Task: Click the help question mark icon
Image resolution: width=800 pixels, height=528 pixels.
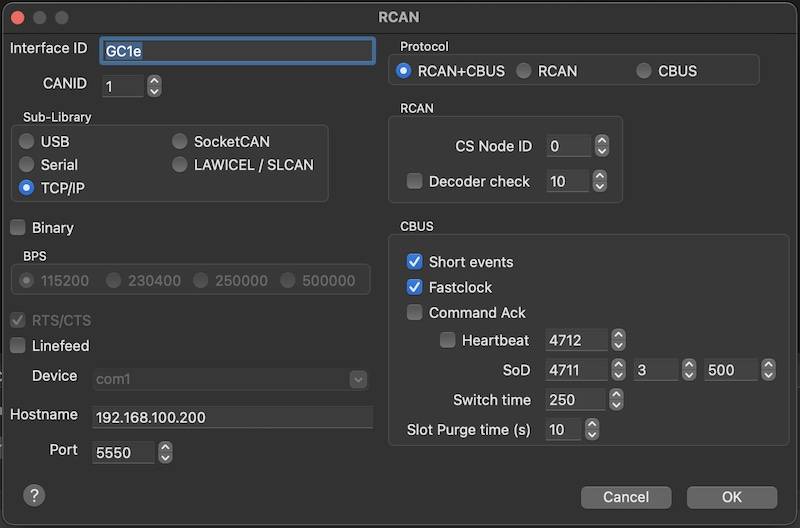Action: (33, 495)
